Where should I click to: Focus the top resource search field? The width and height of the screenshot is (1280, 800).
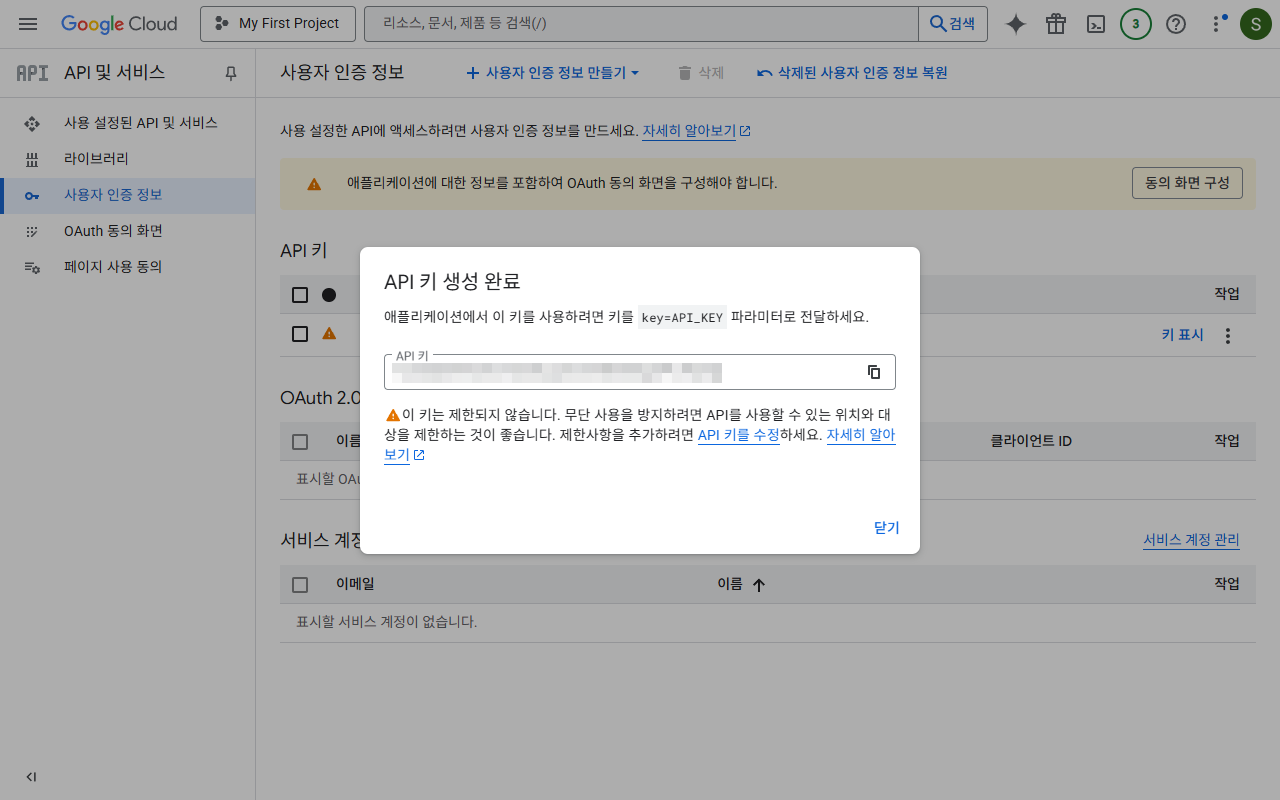point(641,24)
